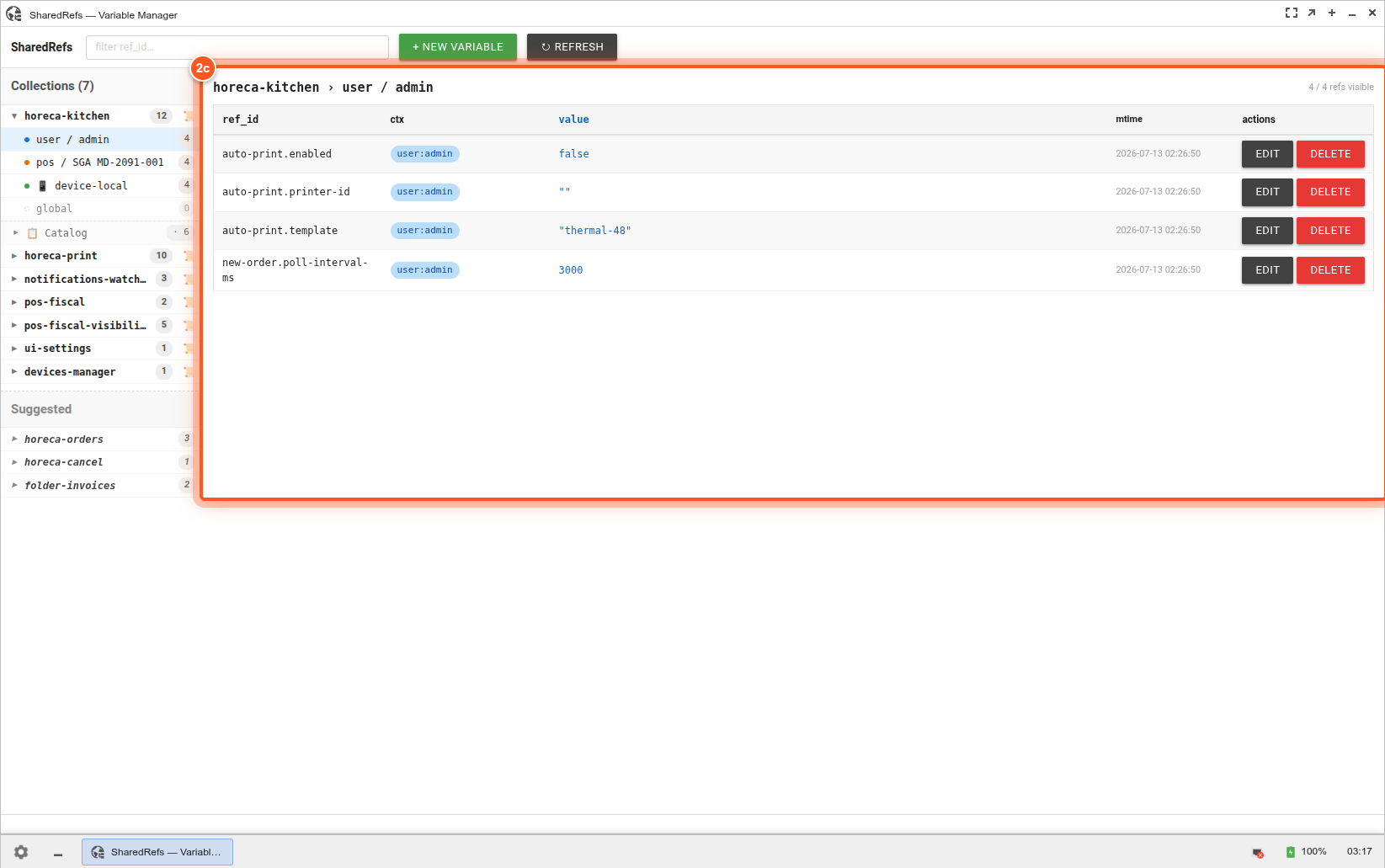Image resolution: width=1385 pixels, height=868 pixels.
Task: Edit the new-order.poll-interval-ms variable
Action: pos(1267,270)
